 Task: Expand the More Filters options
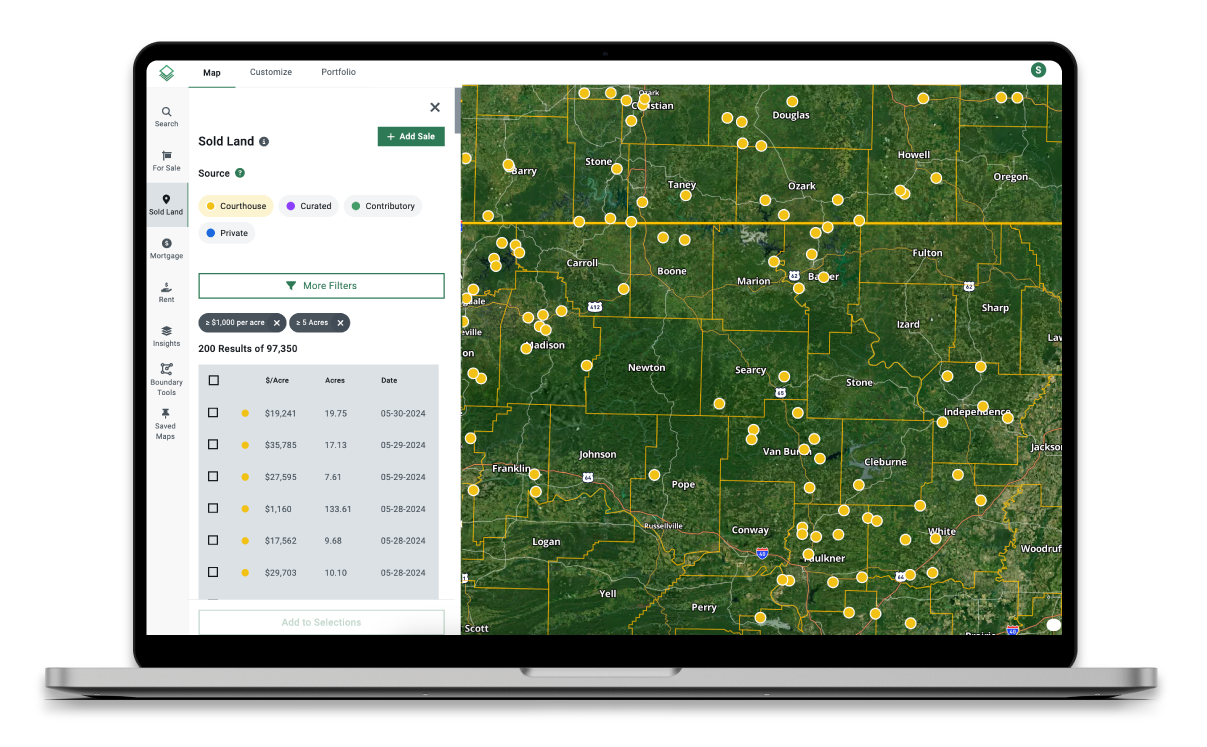(x=321, y=286)
